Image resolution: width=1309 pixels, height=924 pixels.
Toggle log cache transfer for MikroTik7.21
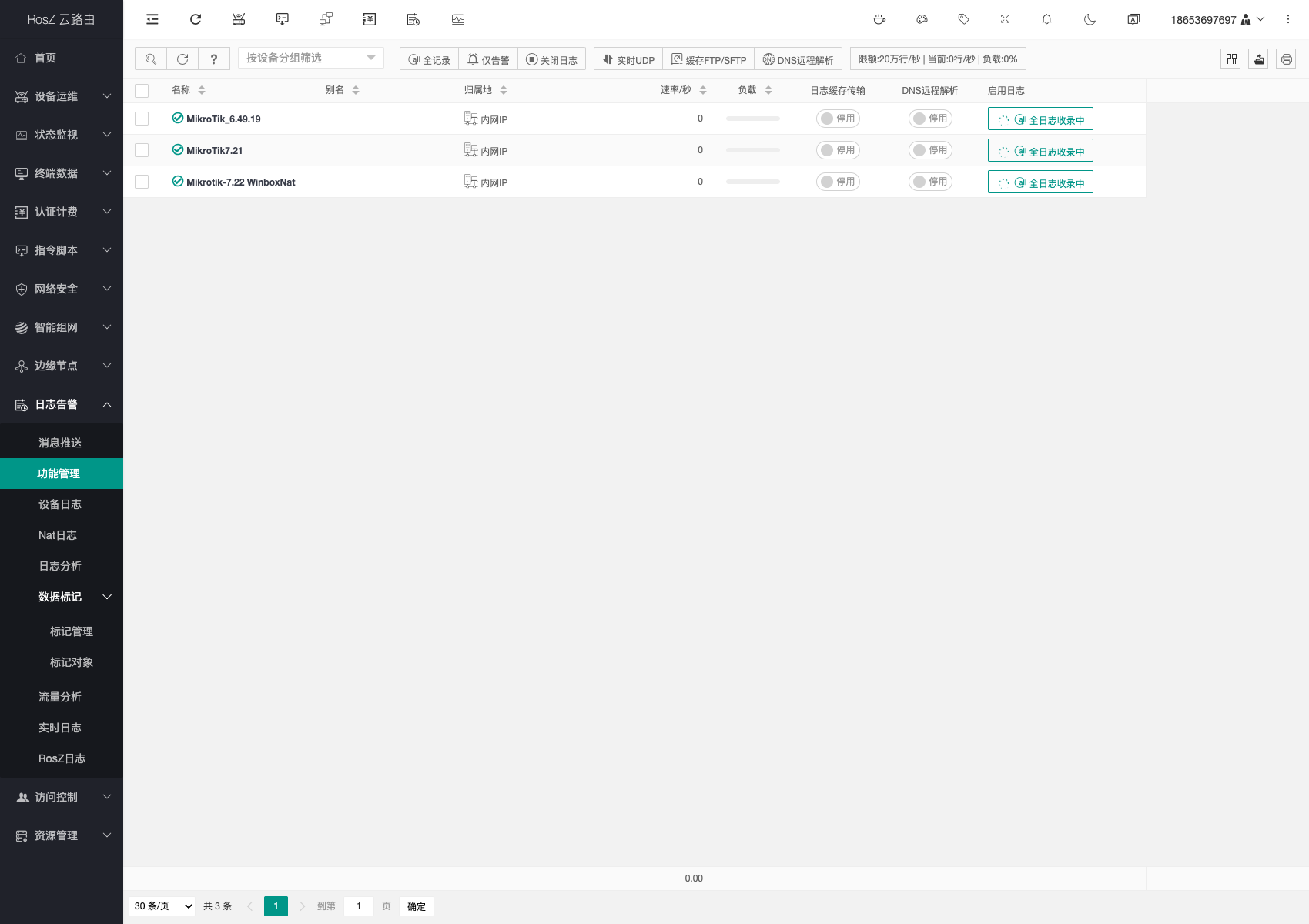[x=838, y=150]
